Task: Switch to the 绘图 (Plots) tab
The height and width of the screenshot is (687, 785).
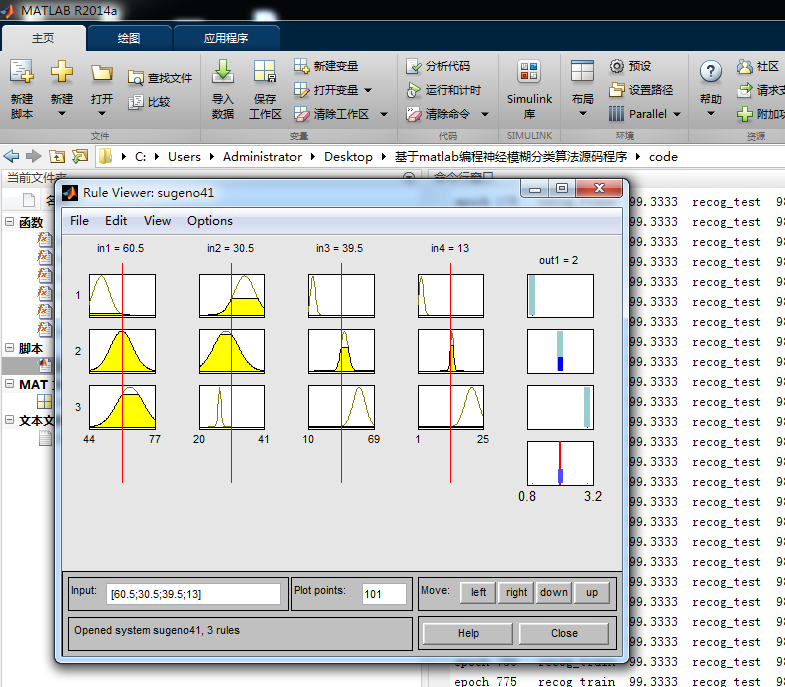Action: [x=129, y=38]
